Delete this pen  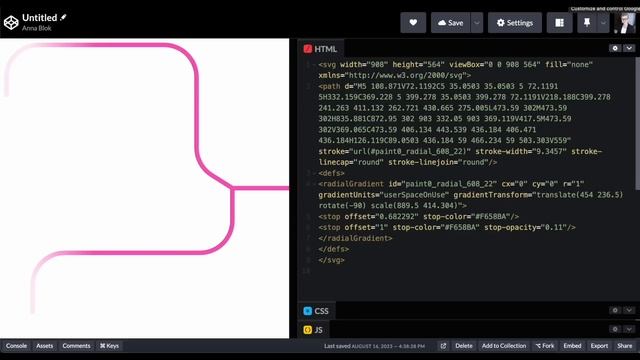click(x=464, y=346)
